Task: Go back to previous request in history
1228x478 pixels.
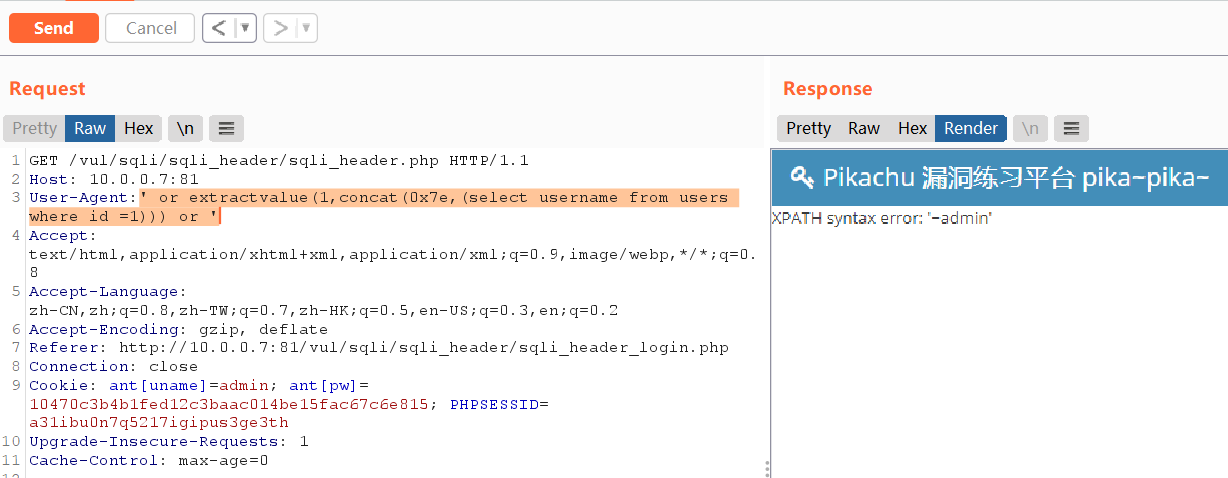Action: (219, 28)
